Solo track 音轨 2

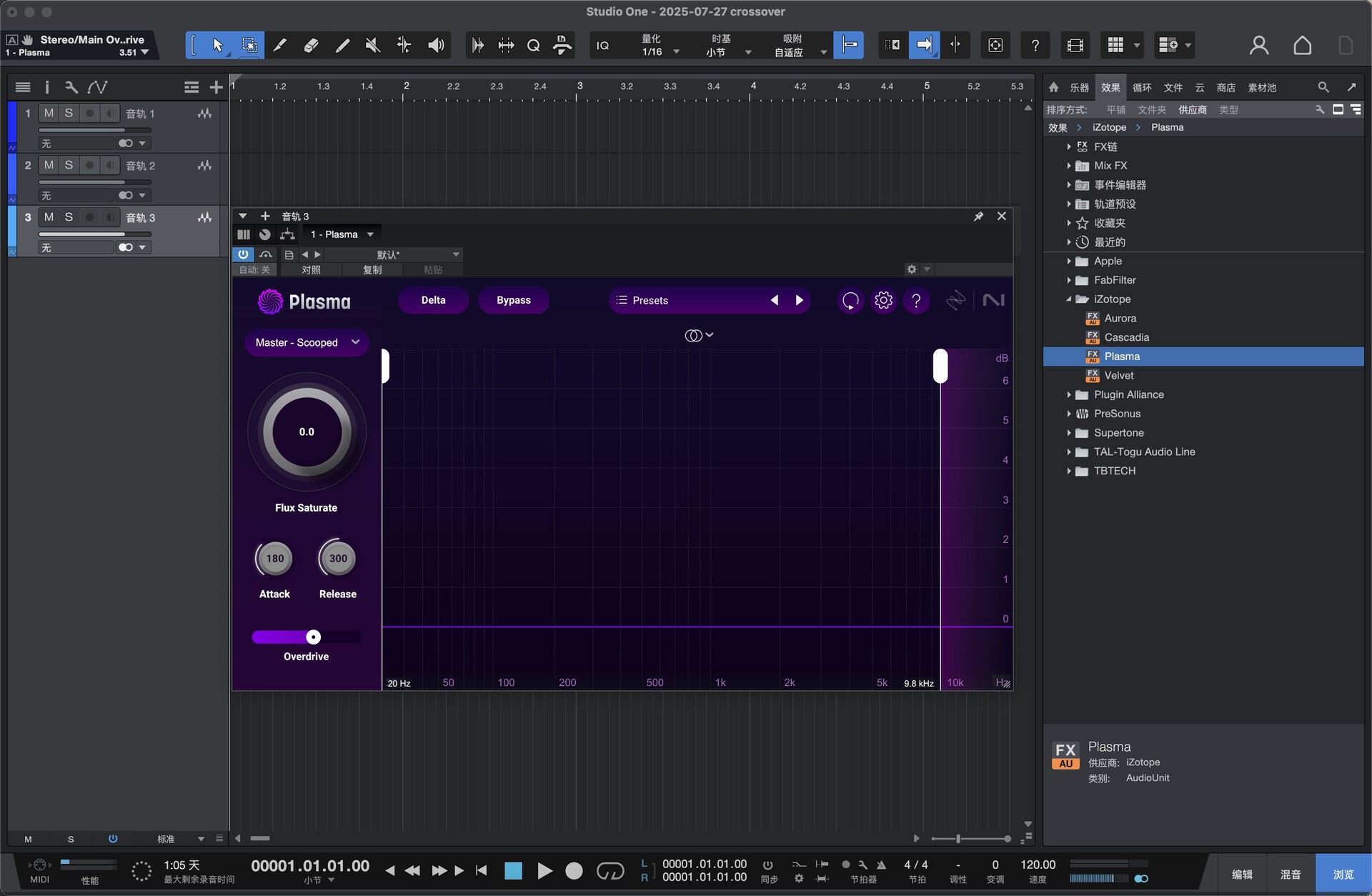click(69, 165)
